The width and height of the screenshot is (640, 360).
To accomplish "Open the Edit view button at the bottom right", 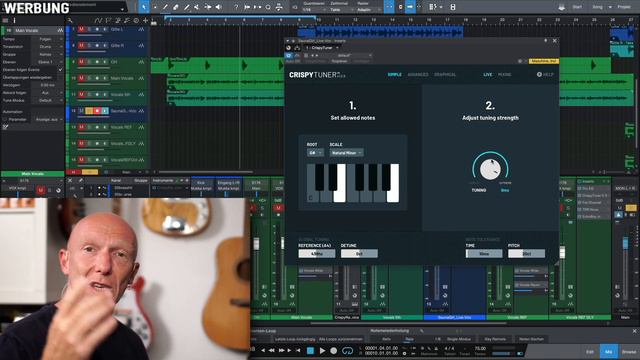I will pyautogui.click(x=590, y=351).
